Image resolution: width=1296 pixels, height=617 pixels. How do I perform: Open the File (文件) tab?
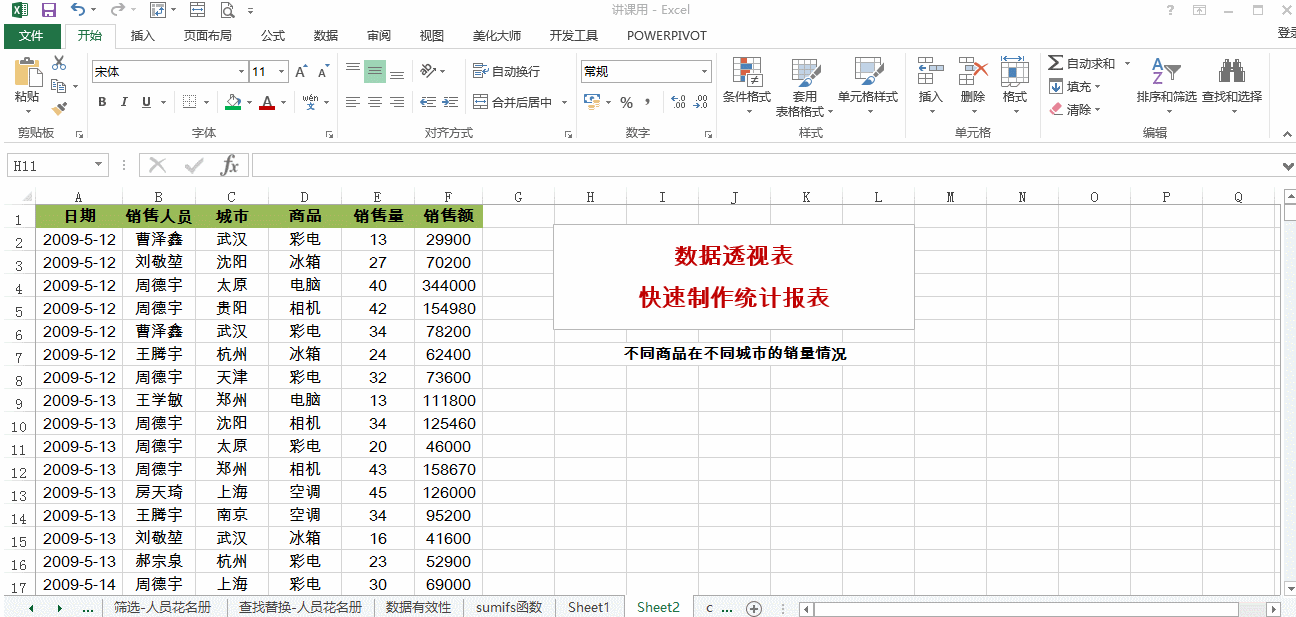click(31, 36)
